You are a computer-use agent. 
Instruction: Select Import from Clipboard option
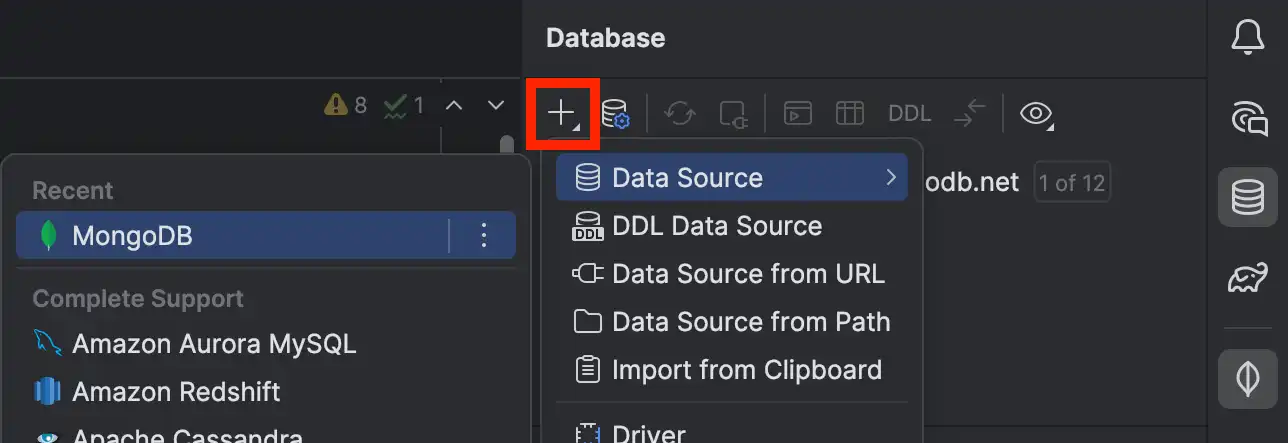coord(746,370)
